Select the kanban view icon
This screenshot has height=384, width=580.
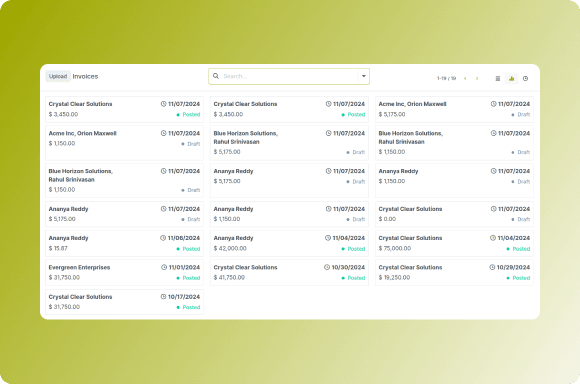pyautogui.click(x=512, y=78)
